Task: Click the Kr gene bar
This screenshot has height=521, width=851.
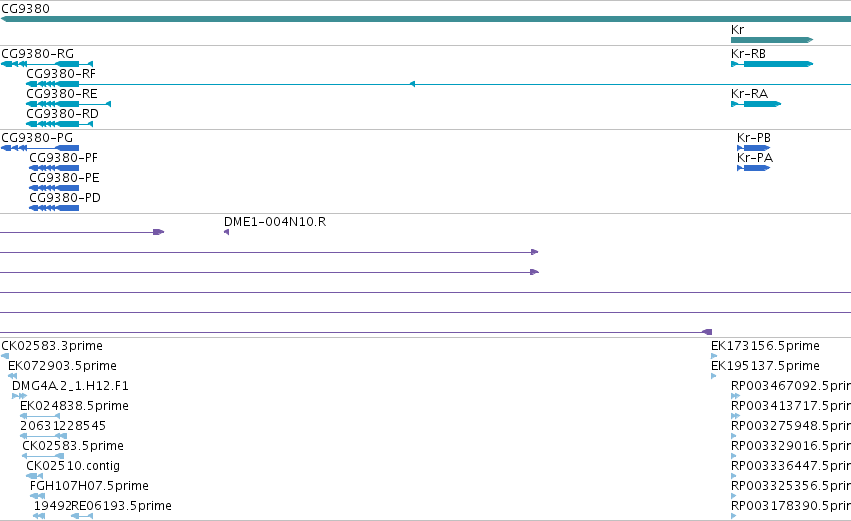Action: [772, 40]
